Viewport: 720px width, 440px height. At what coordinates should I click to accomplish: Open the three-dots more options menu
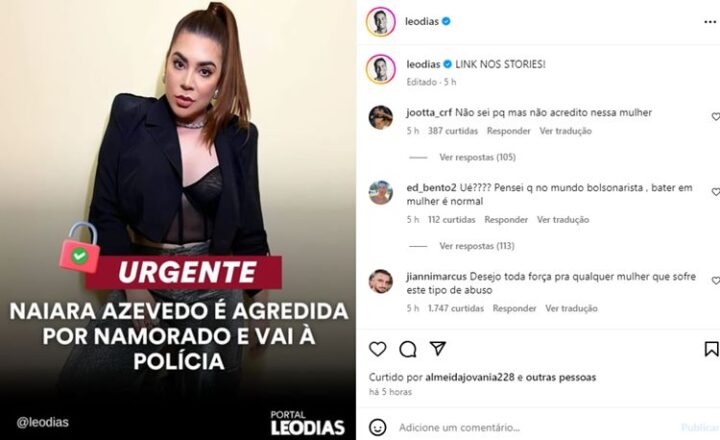[x=710, y=22]
